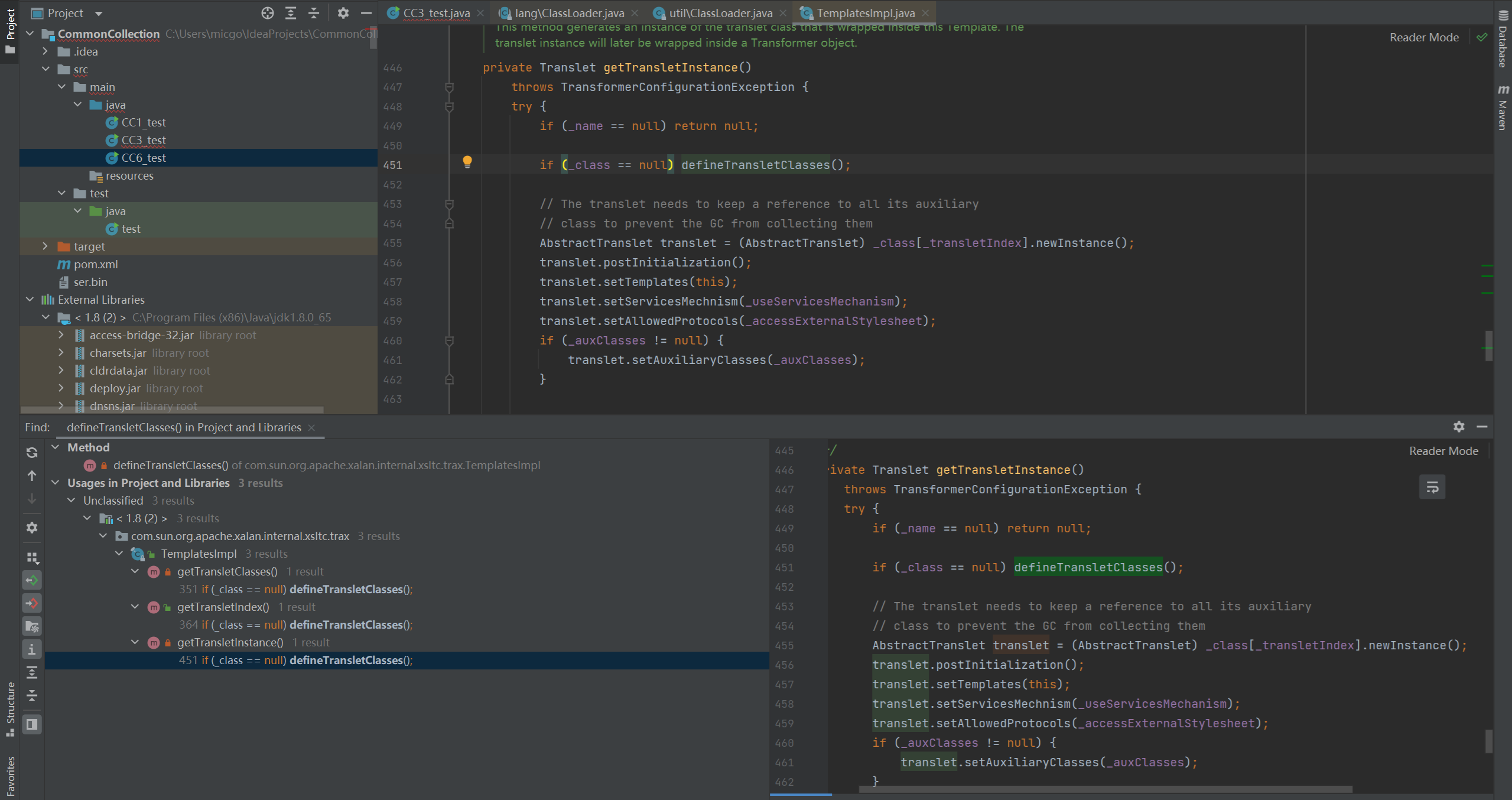Go to the previous occurrence arrow
1512x800 pixels.
pos(32,476)
